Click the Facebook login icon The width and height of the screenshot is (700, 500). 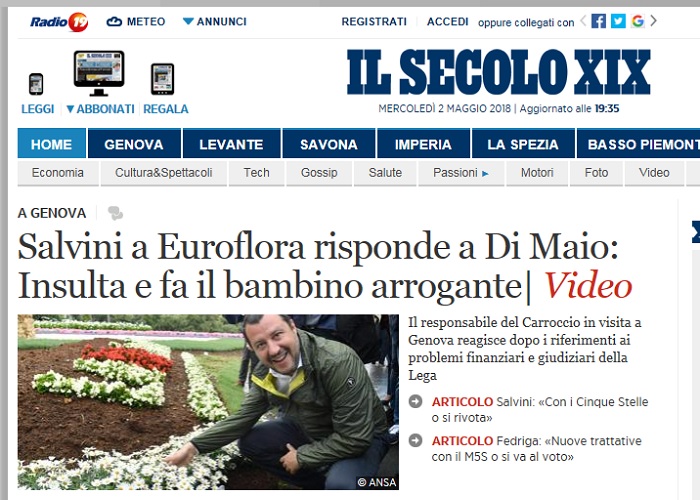tap(598, 21)
